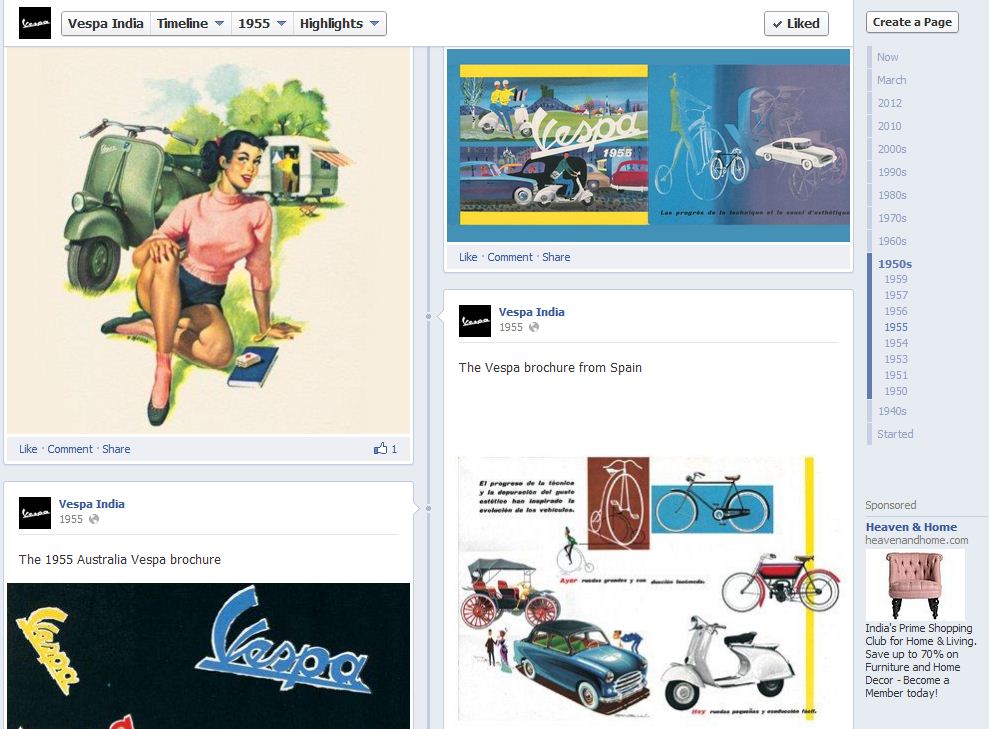The height and width of the screenshot is (729, 989).
Task: Expand the 1955 year dropdown
Action: [262, 24]
